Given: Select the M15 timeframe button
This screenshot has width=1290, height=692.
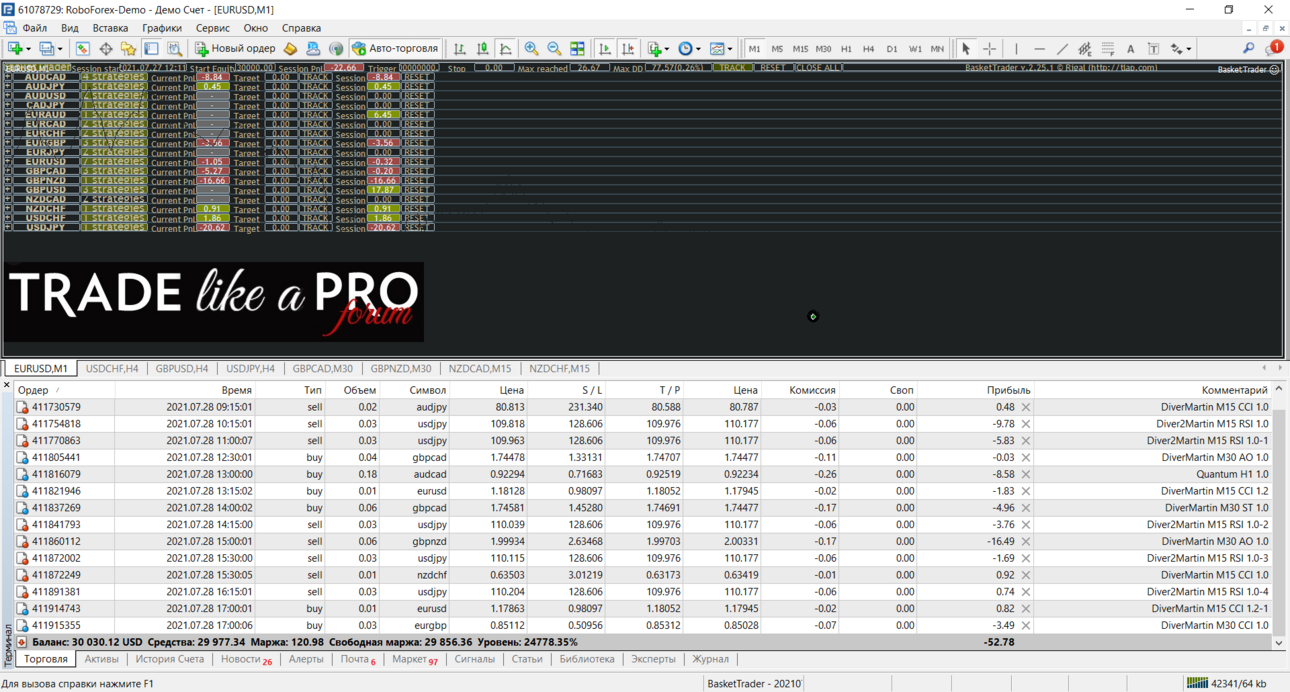Looking at the screenshot, I should pyautogui.click(x=800, y=48).
